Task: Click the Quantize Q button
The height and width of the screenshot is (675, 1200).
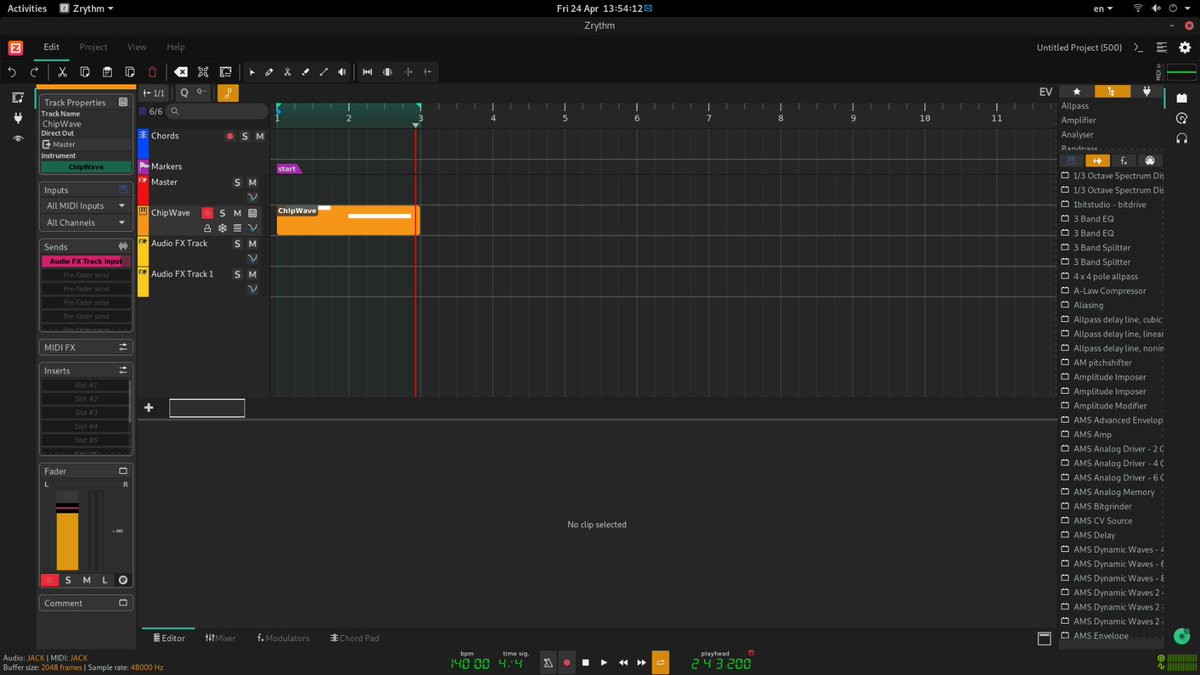Action: pos(184,93)
